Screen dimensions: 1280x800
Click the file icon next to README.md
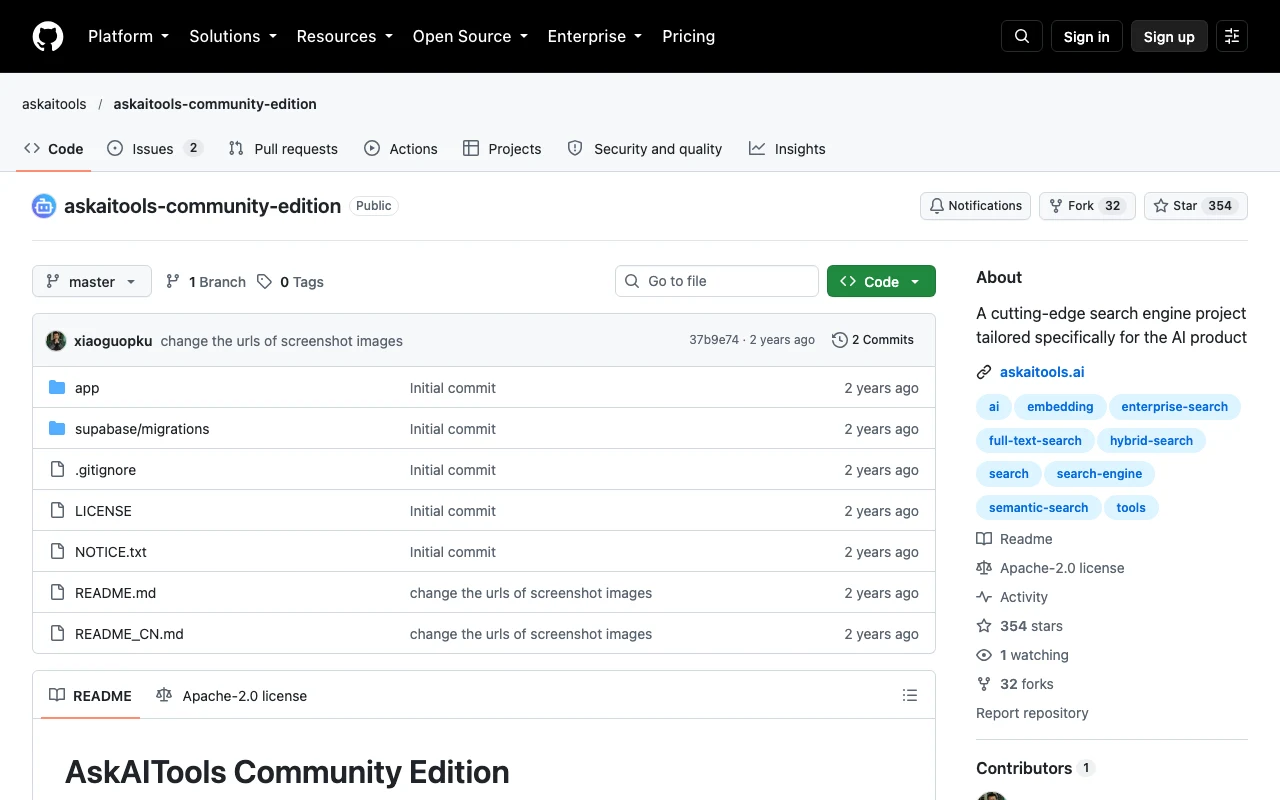(x=57, y=593)
